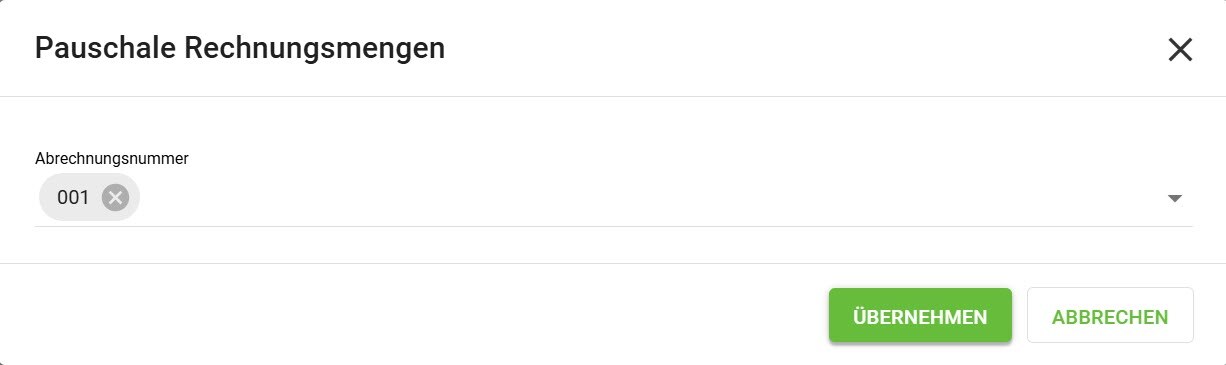Click the gray circular remove icon in the chip
Screen dimensions: 1226x365
coord(116,198)
